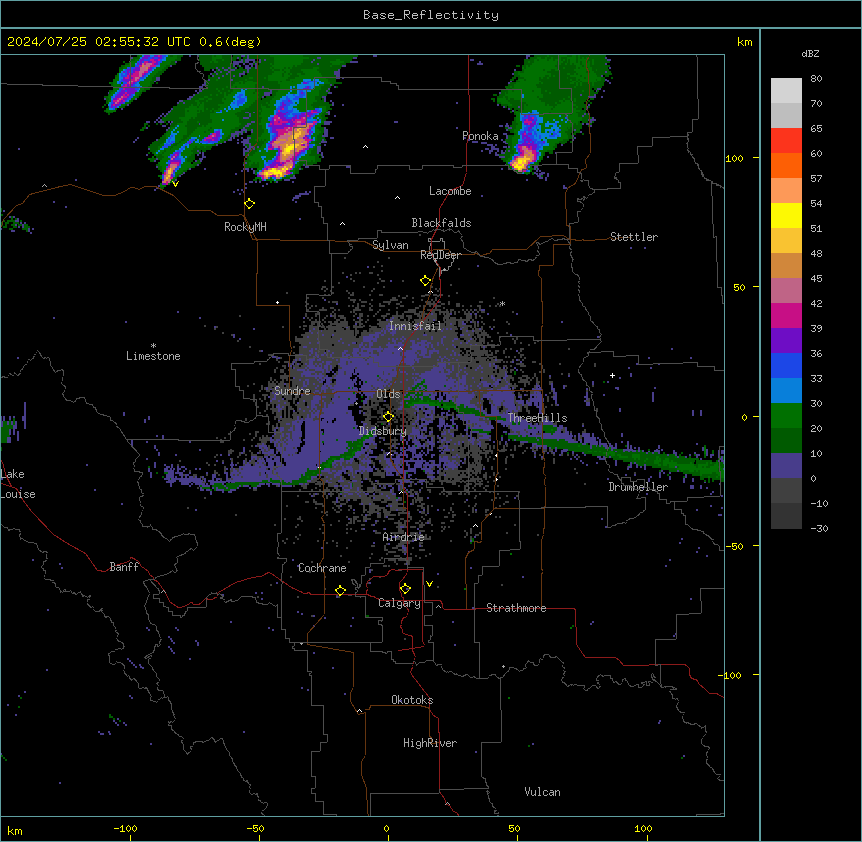Click the yellow diamond marker under Cochrane
The width and height of the screenshot is (862, 842).
coord(340,590)
